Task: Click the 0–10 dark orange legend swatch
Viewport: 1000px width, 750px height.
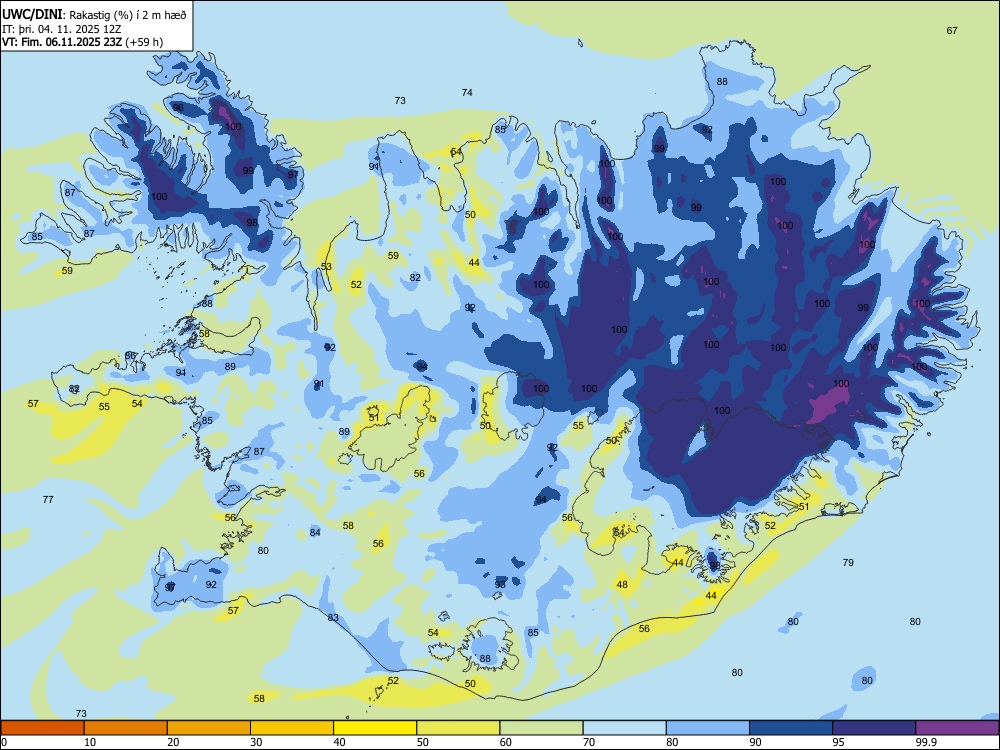Action: tap(42, 728)
